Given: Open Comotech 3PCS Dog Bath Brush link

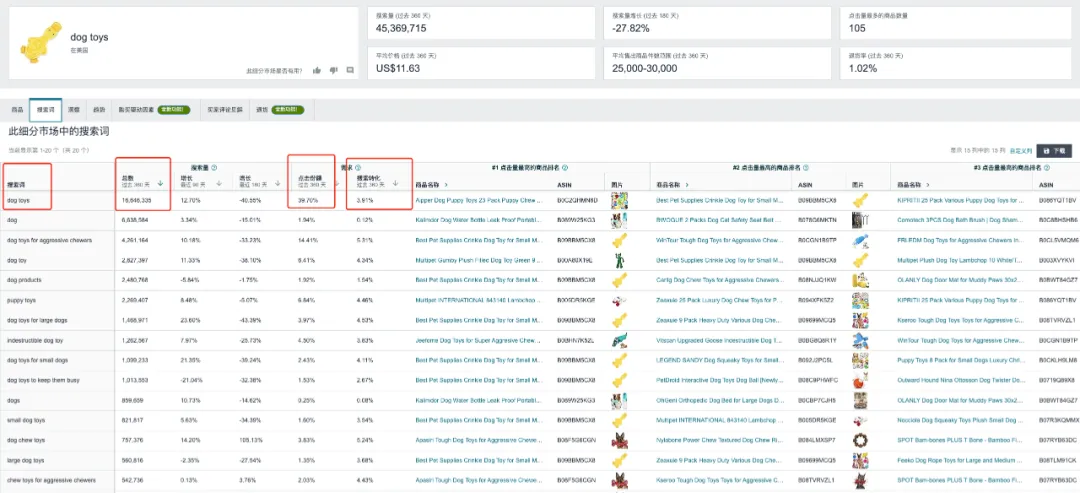Looking at the screenshot, I should click(961, 220).
